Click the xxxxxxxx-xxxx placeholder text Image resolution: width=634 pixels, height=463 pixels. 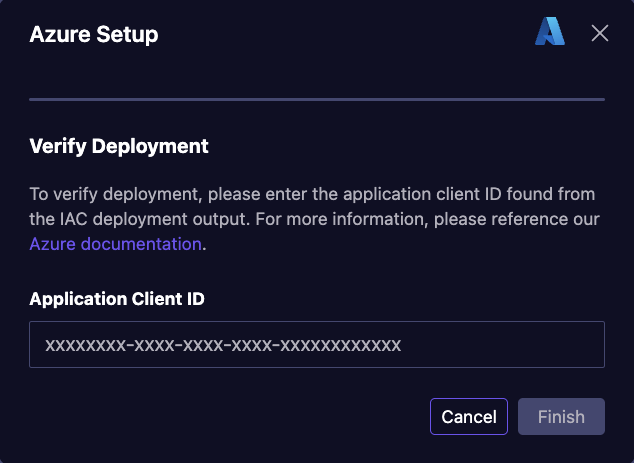pyautogui.click(x=223, y=345)
